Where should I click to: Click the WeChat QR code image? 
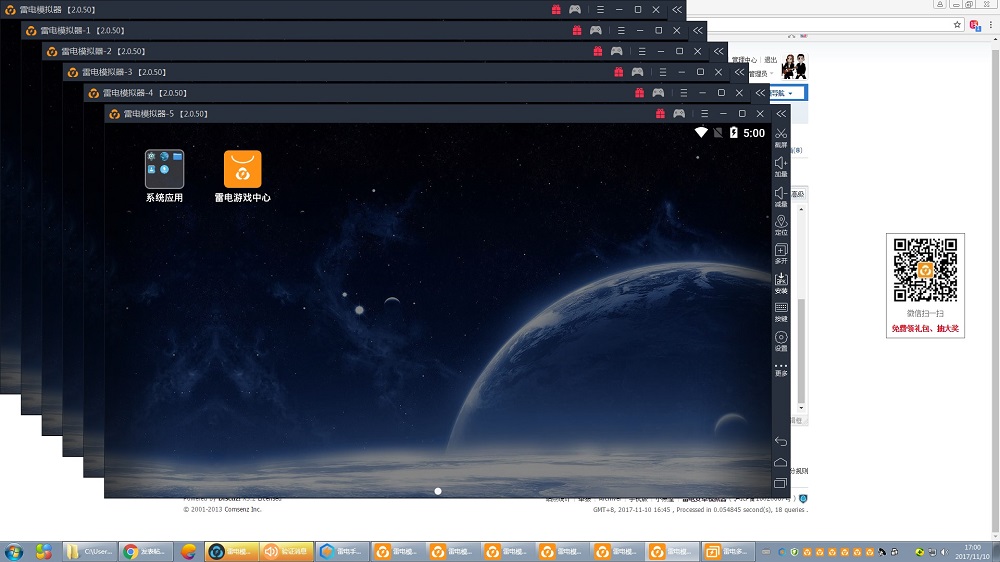coord(925,270)
